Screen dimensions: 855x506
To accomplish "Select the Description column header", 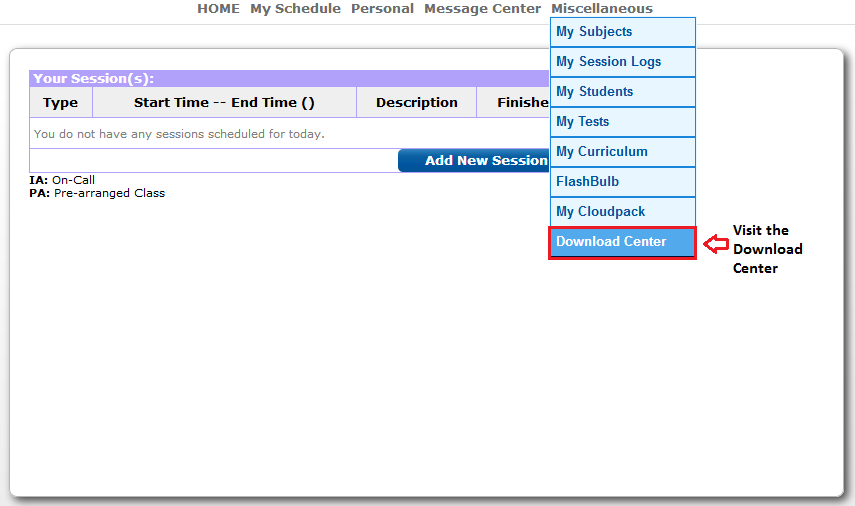I will [x=416, y=103].
